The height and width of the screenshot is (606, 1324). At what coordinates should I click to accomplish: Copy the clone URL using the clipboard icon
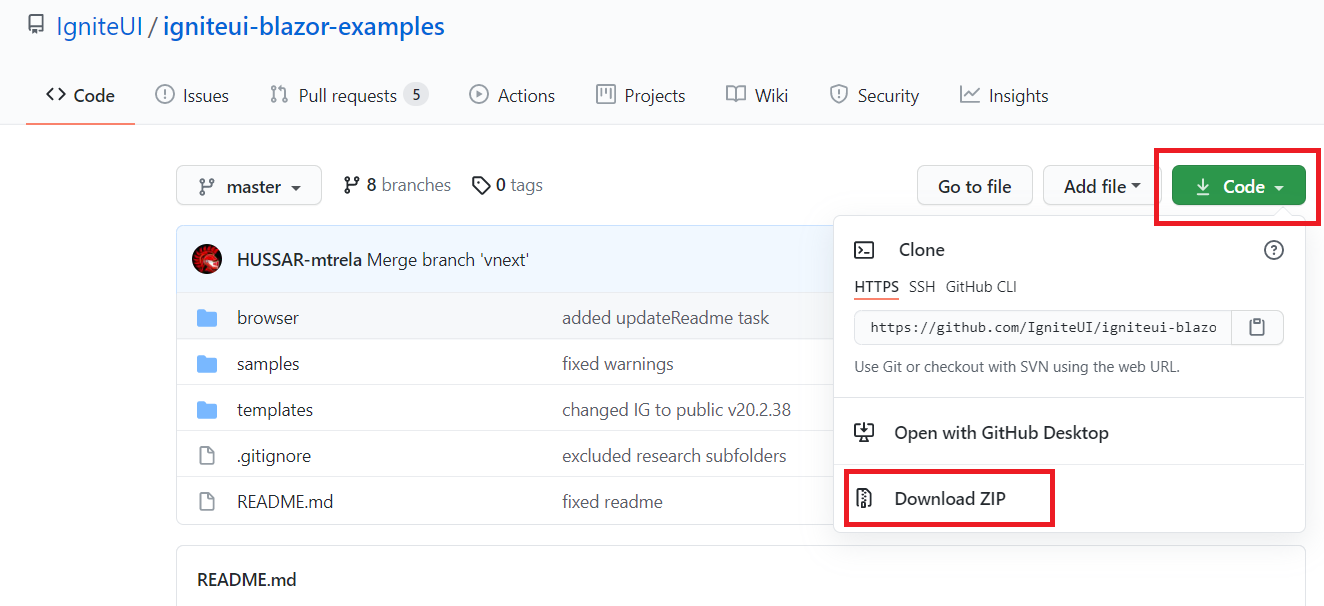tap(1257, 327)
